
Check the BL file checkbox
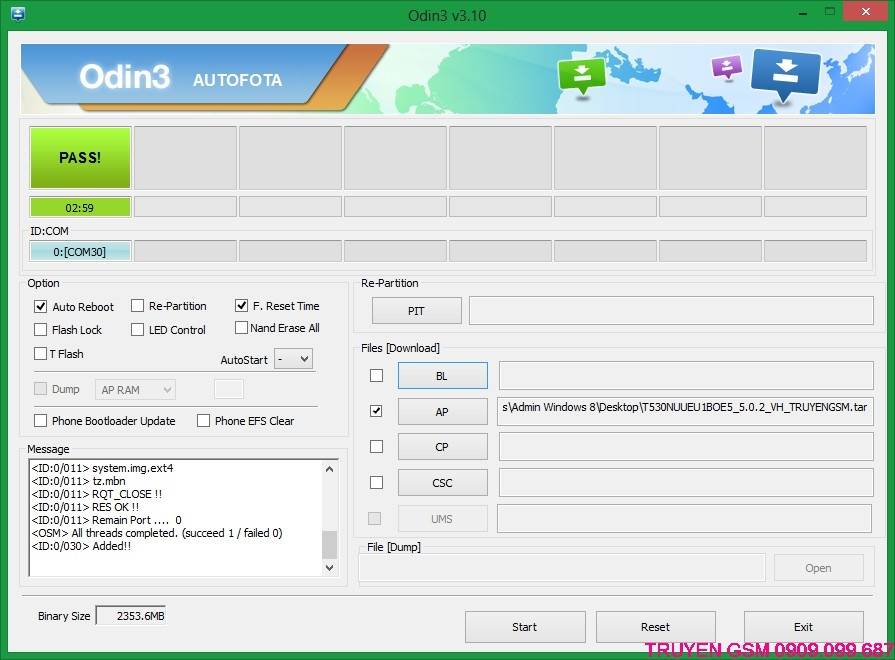point(376,375)
